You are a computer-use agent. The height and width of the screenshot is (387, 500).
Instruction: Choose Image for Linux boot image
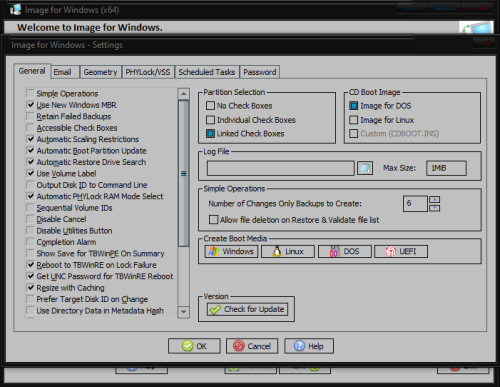[x=353, y=120]
